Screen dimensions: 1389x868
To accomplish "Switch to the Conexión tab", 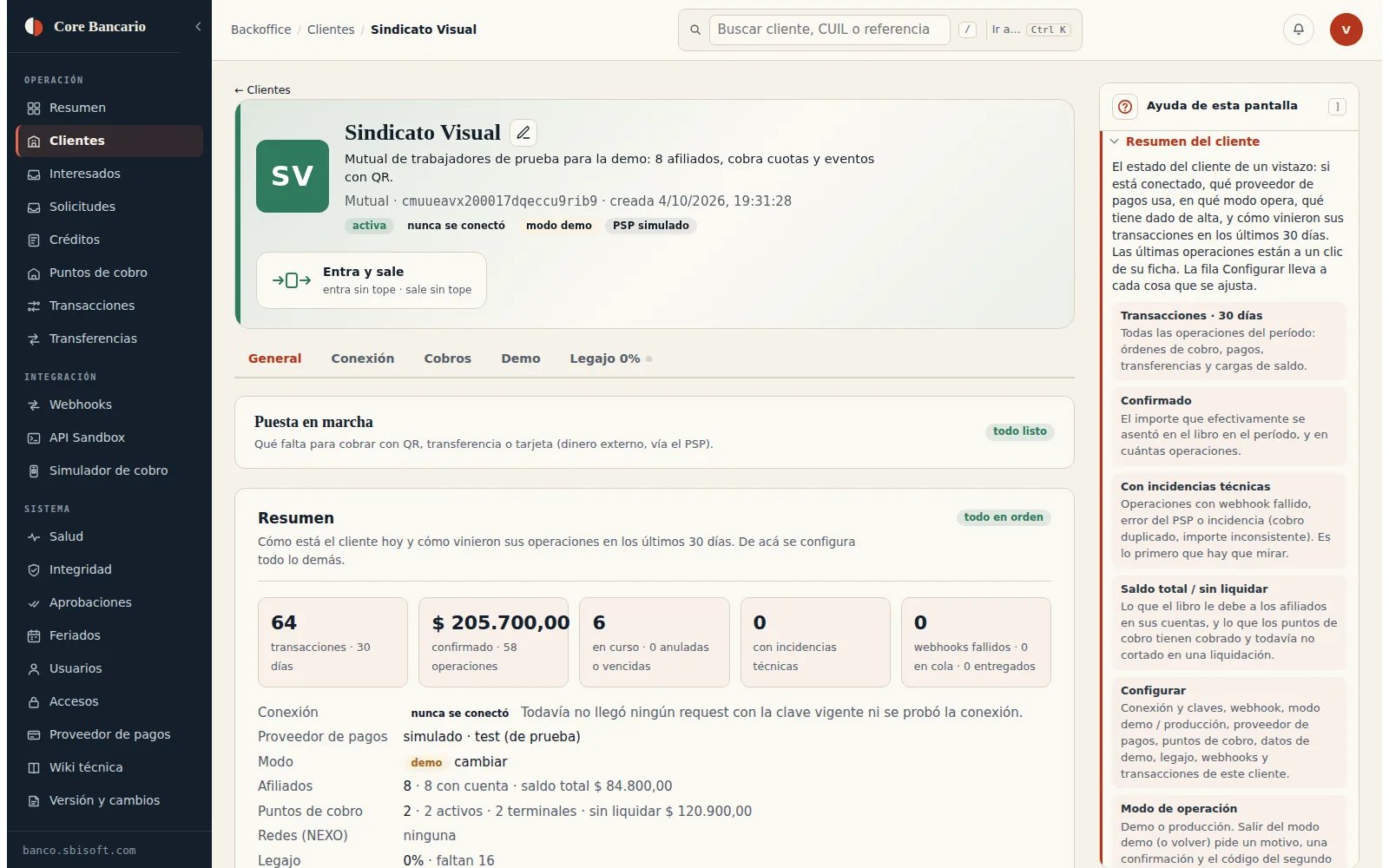I will pos(362,358).
